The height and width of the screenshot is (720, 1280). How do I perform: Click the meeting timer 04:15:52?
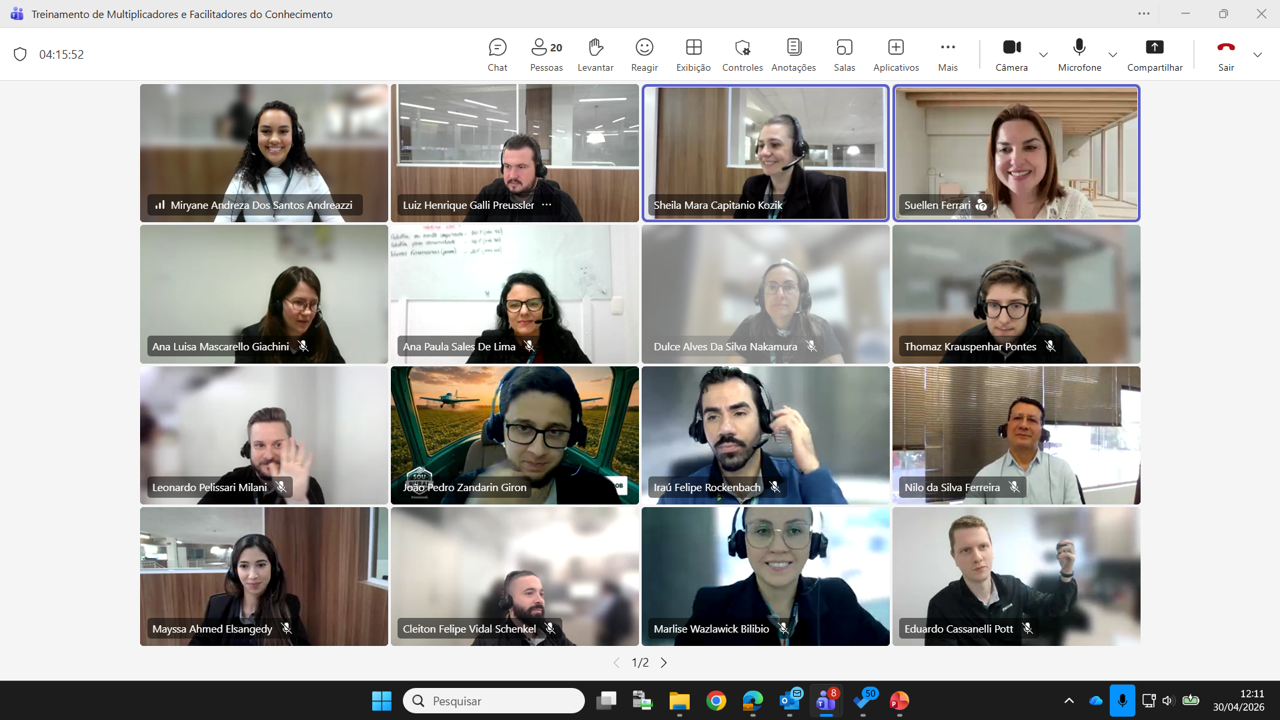(x=61, y=55)
